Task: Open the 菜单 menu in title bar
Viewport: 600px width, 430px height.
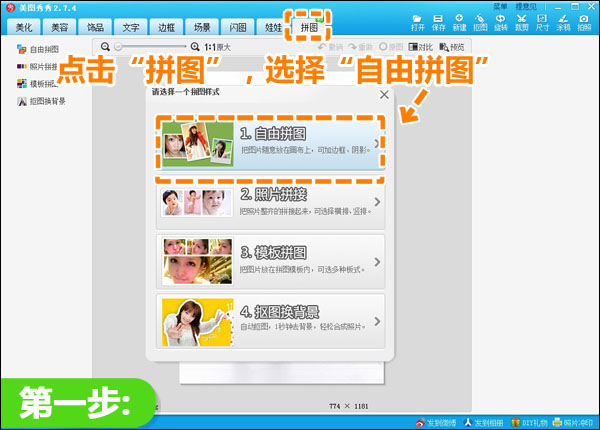Action: [500, 6]
